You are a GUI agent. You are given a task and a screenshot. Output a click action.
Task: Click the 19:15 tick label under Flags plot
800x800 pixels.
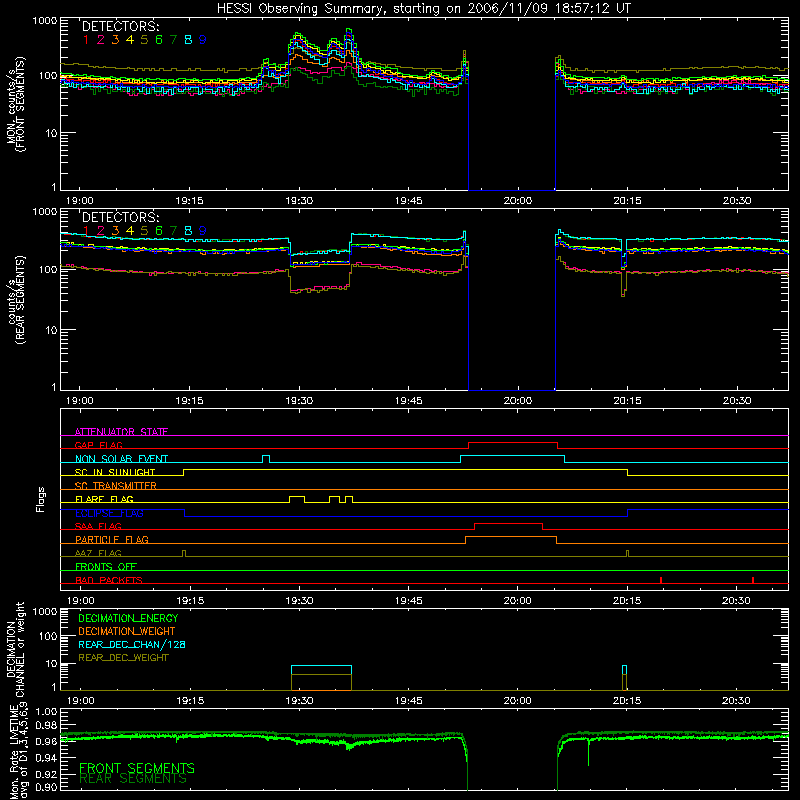190,601
